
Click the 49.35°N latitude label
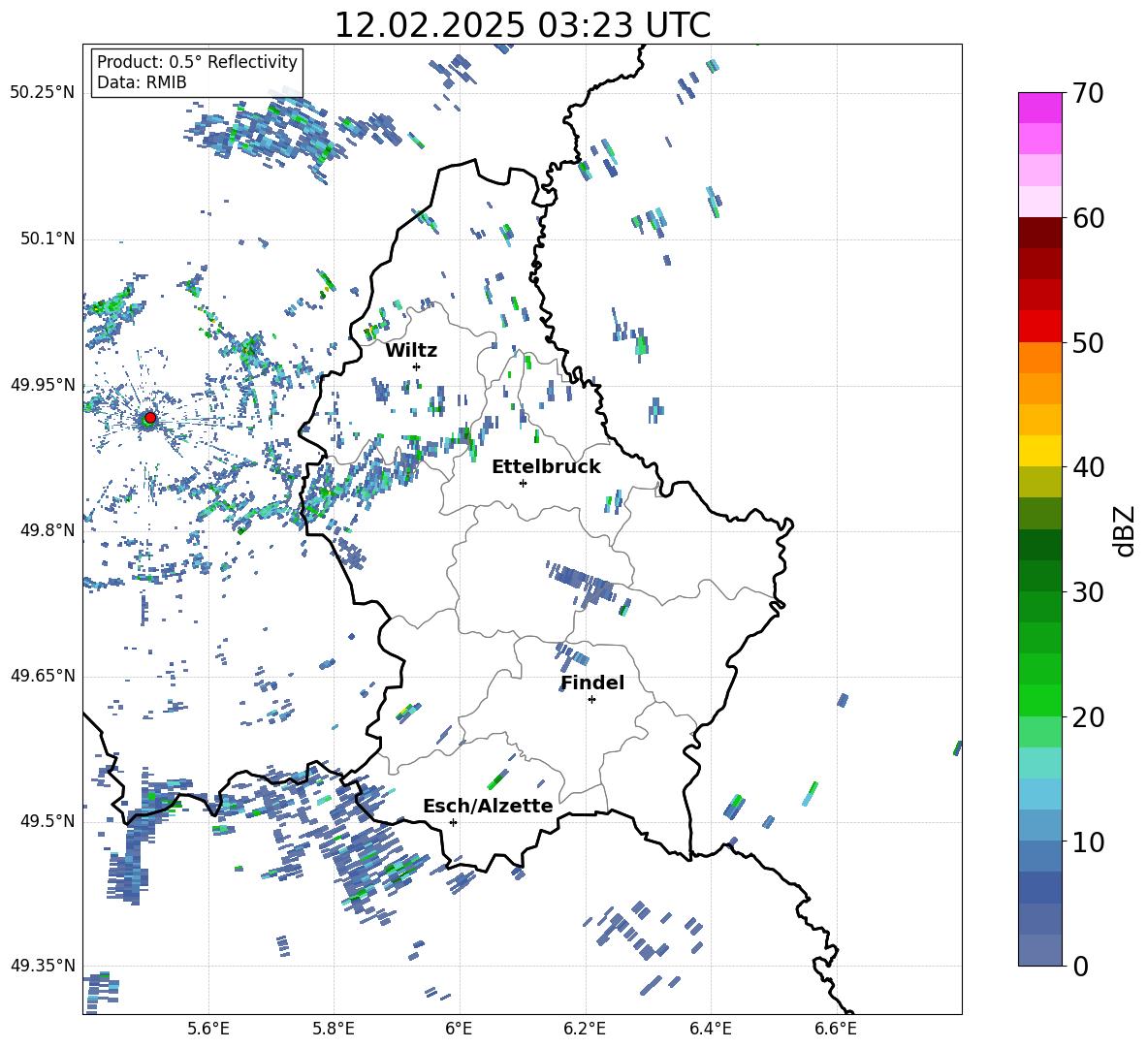[43, 966]
